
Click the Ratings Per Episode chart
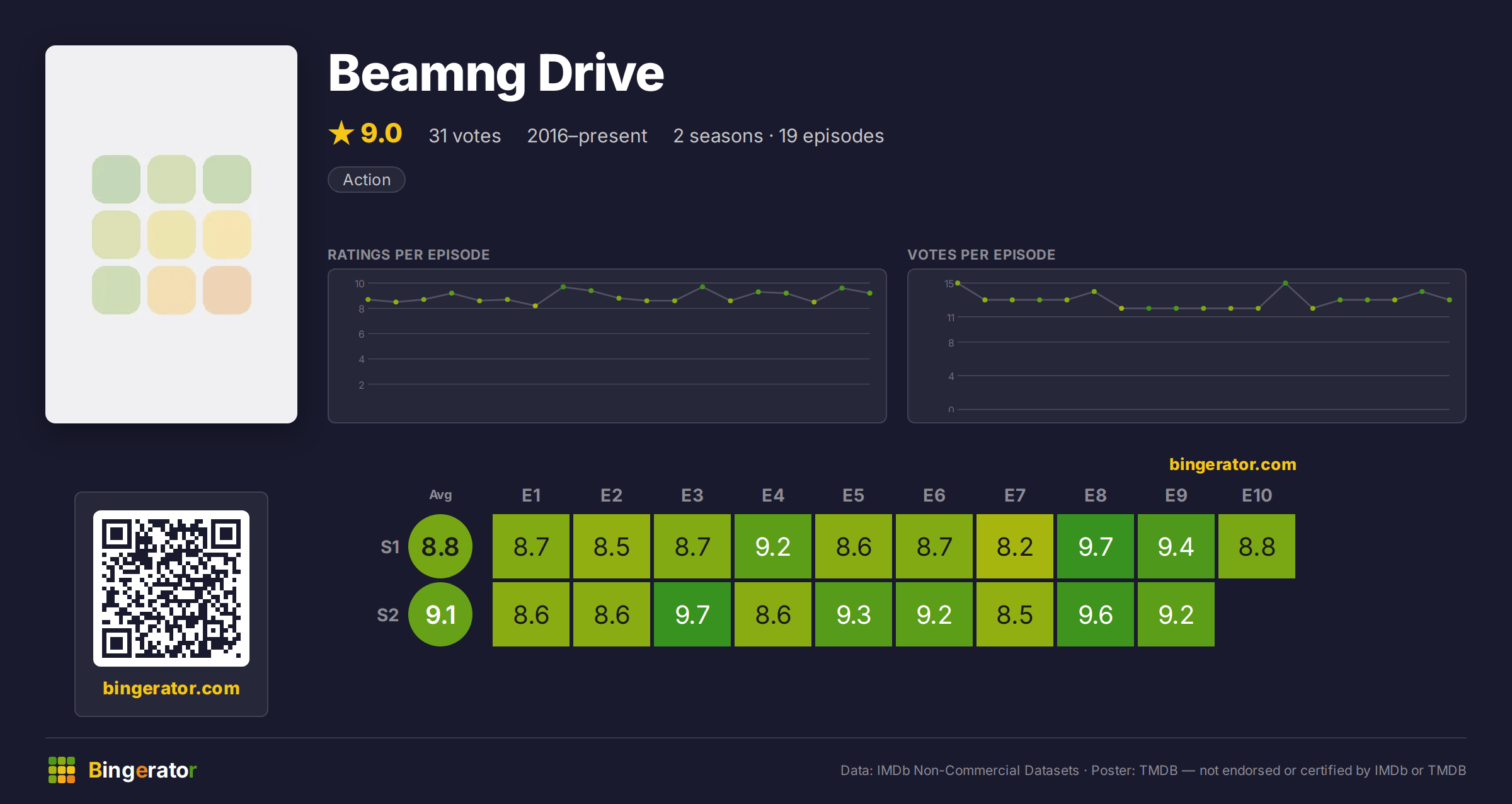coord(607,346)
